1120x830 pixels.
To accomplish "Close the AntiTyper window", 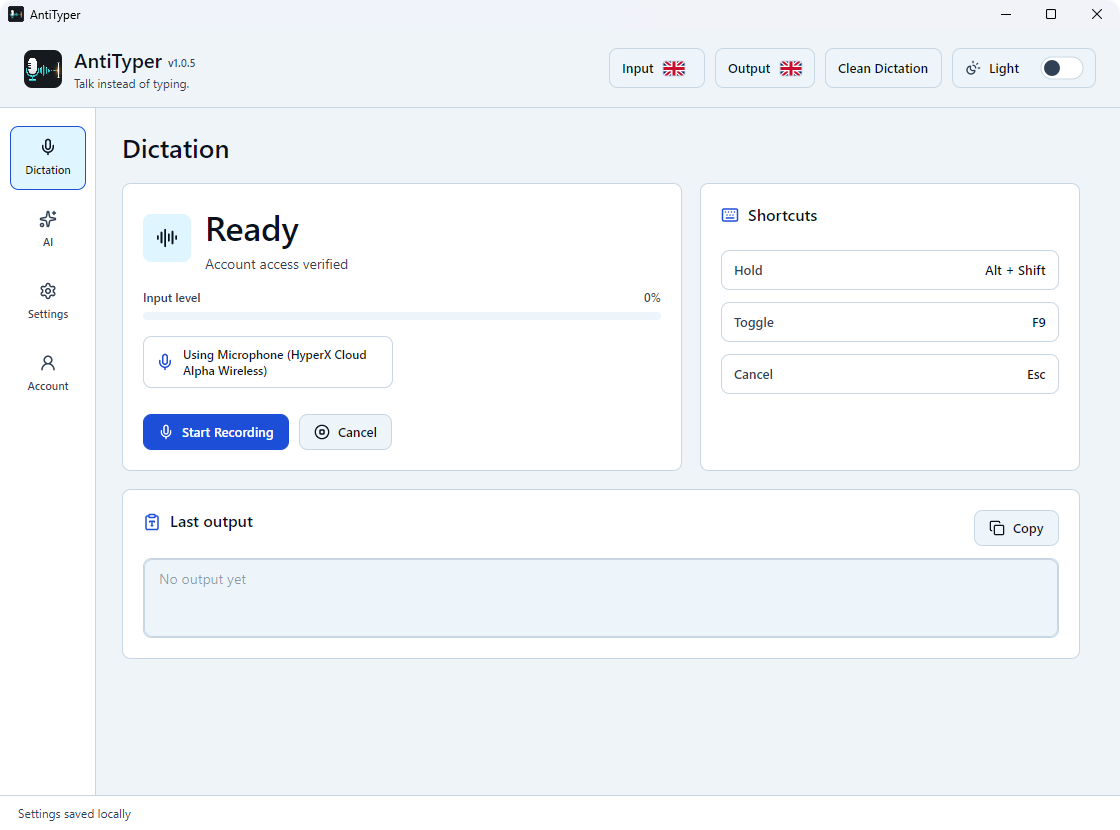I will [x=1096, y=14].
